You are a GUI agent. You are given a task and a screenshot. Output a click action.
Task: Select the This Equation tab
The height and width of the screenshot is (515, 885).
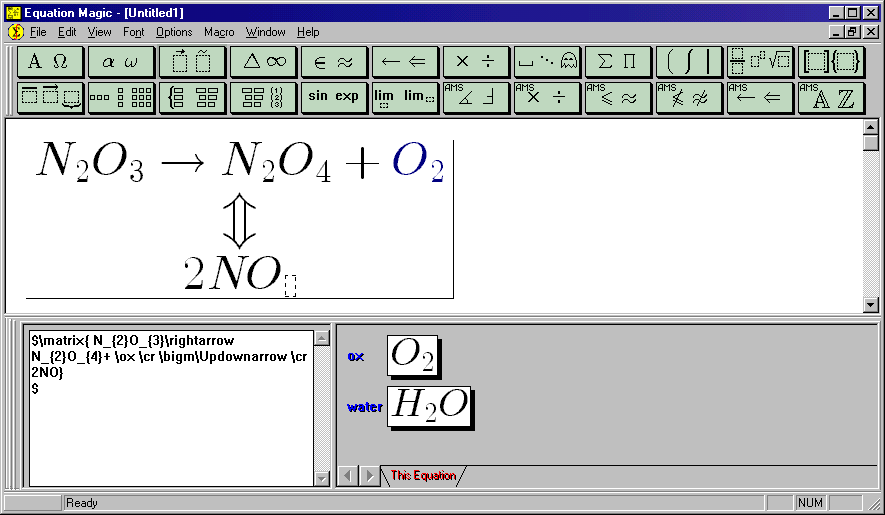click(x=423, y=475)
